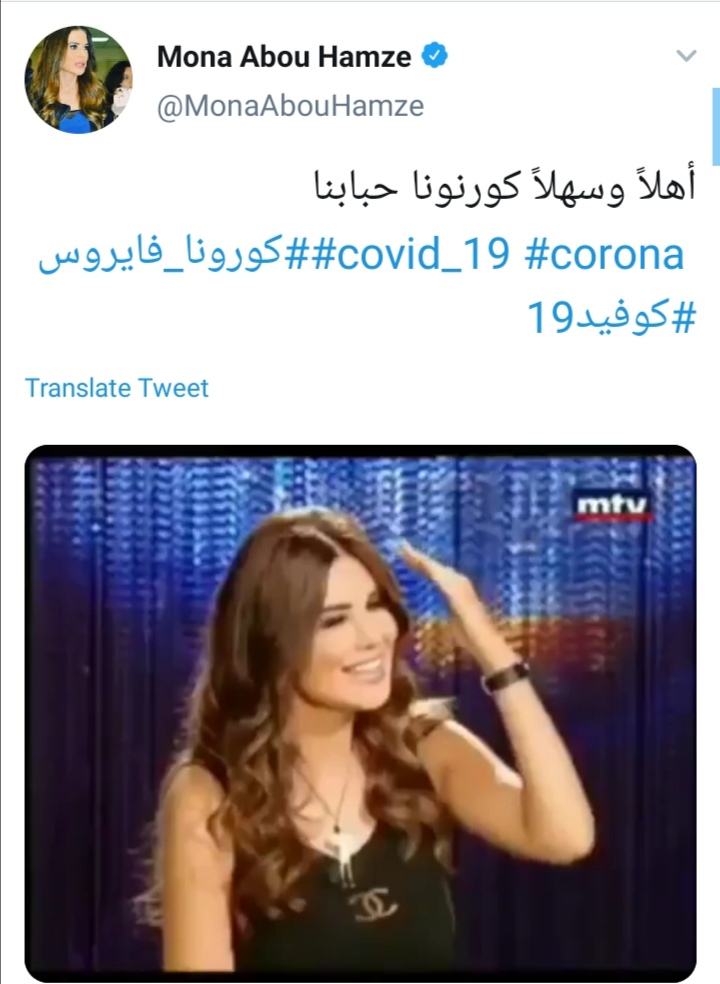The height and width of the screenshot is (984, 720).
Task: Open Mona Abou Hamze's profile avatar
Action: (x=78, y=80)
